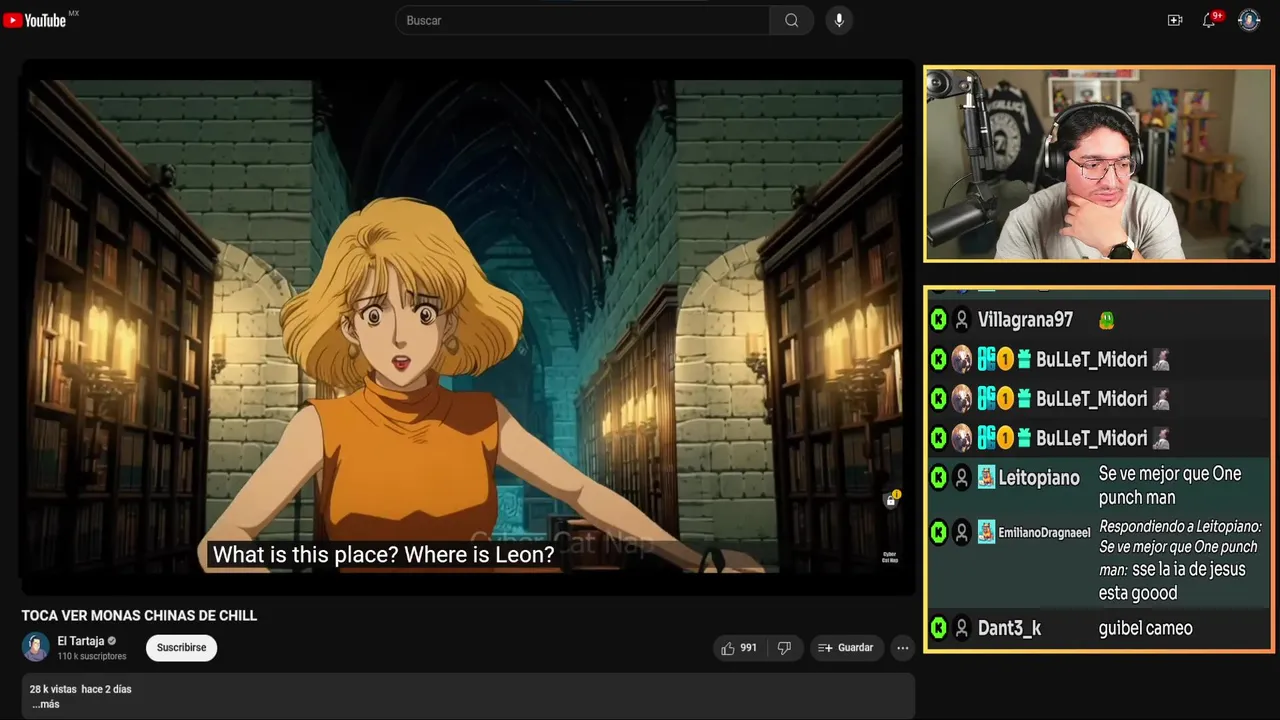Dislike the video thumbs-down icon
The height and width of the screenshot is (720, 1280).
[785, 648]
